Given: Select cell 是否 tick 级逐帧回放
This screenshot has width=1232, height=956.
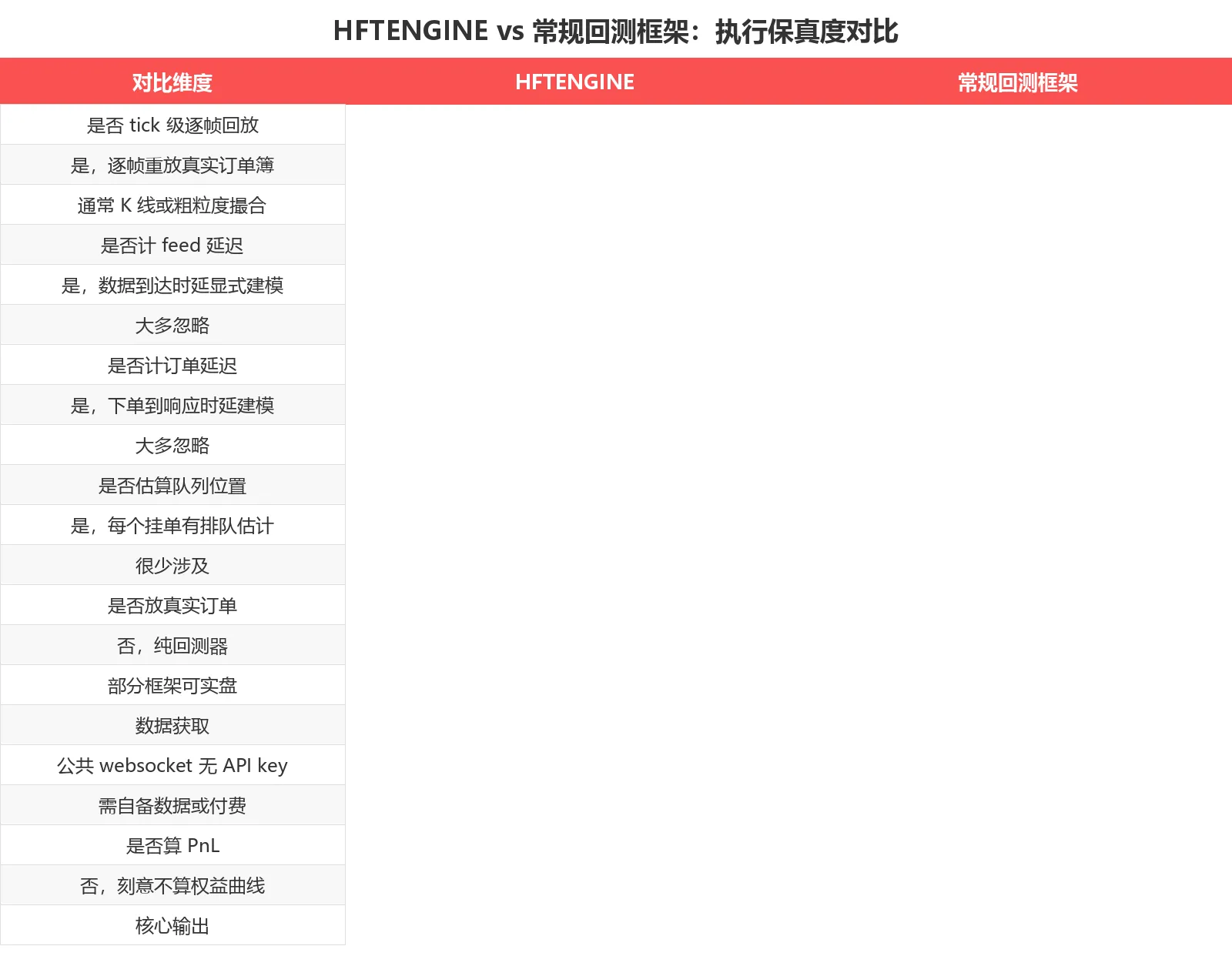Looking at the screenshot, I should pyautogui.click(x=172, y=125).
